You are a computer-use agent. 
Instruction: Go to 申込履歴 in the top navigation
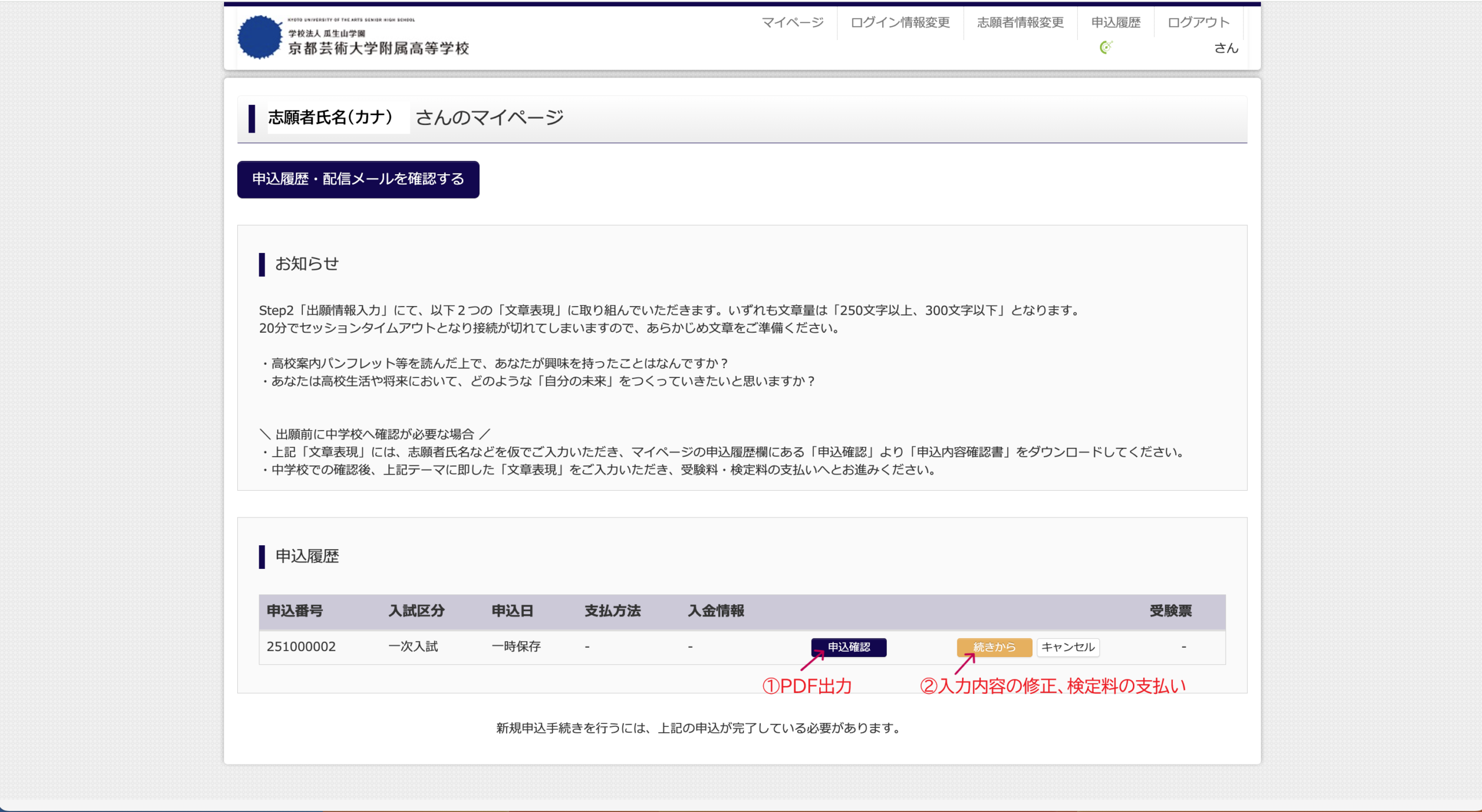tap(1116, 23)
